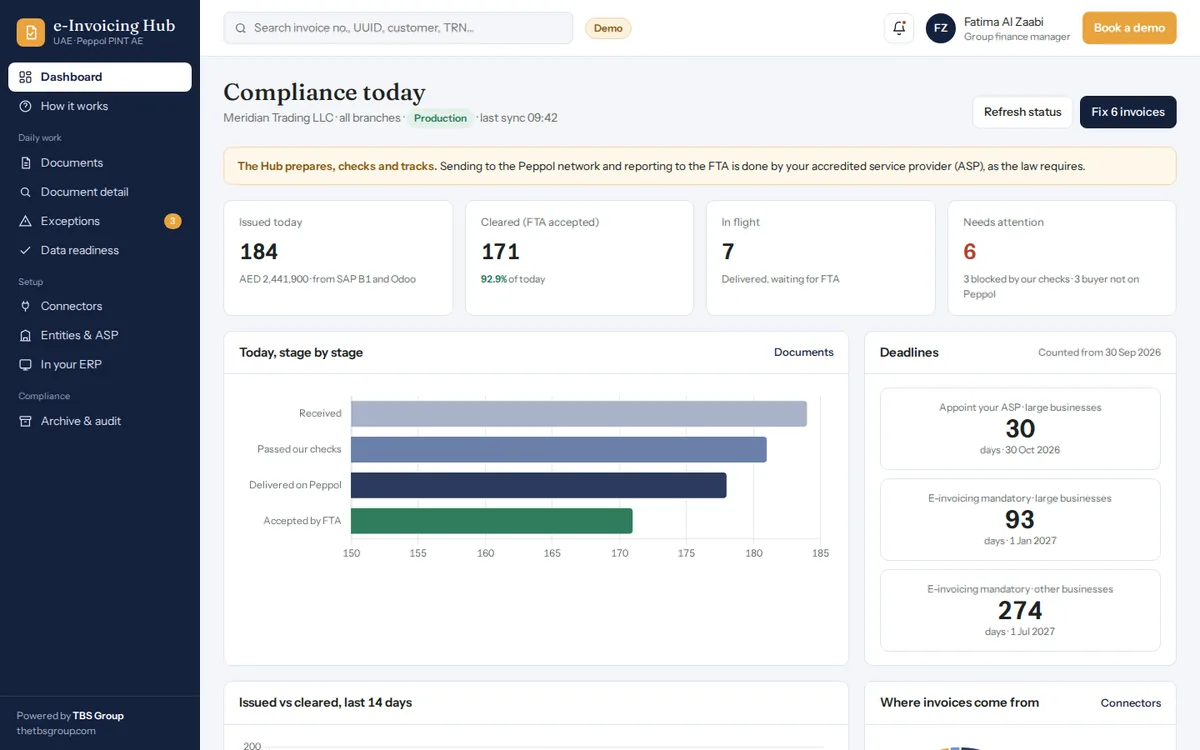Click the Archive & audit box icon
1200x750 pixels.
click(25, 421)
